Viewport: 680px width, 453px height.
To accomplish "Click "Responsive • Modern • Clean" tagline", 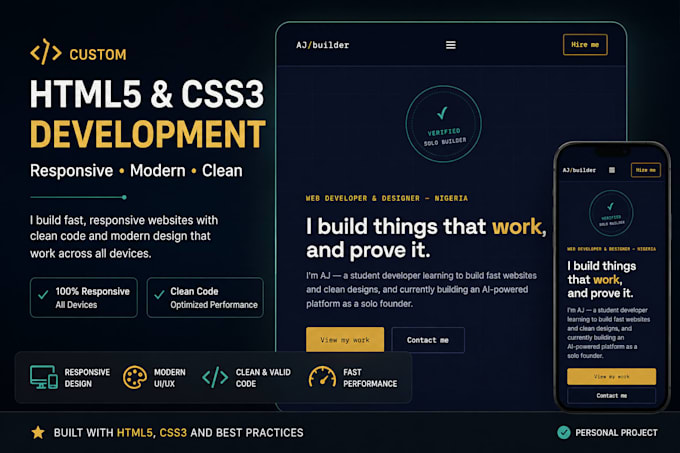I will click(x=136, y=171).
